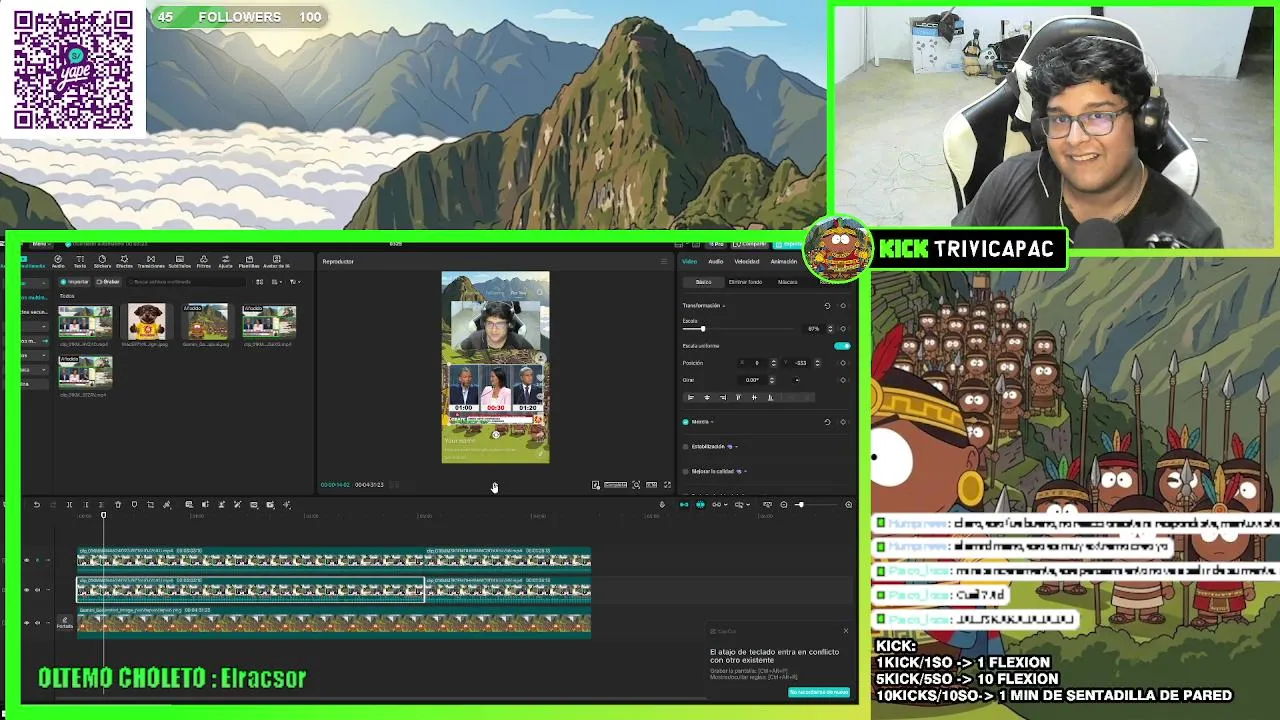
Task: Click the microphone record voice icon
Action: pyautogui.click(x=662, y=504)
